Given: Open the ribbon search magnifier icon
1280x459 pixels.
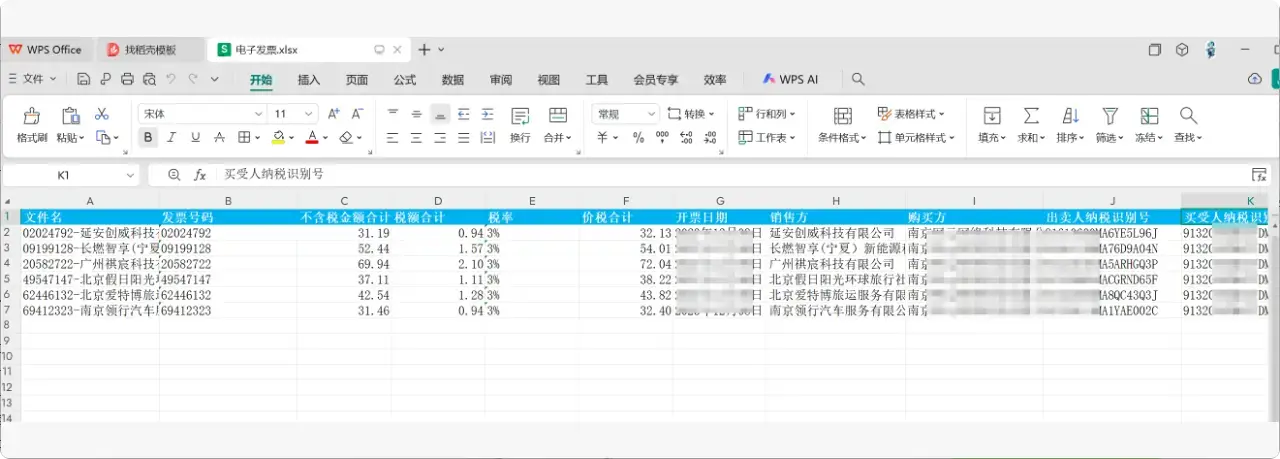Looking at the screenshot, I should [858, 79].
